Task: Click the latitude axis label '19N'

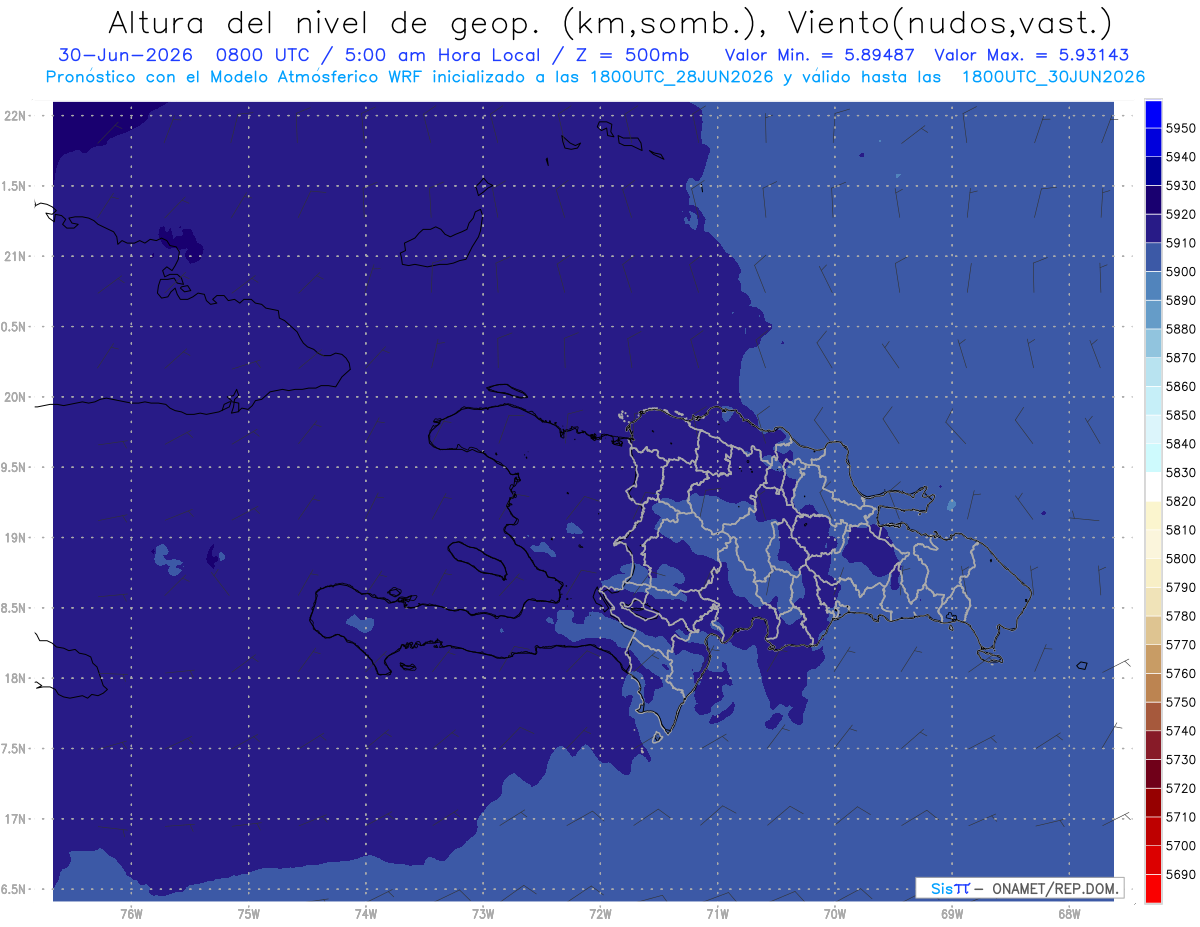Action: pos(17,537)
